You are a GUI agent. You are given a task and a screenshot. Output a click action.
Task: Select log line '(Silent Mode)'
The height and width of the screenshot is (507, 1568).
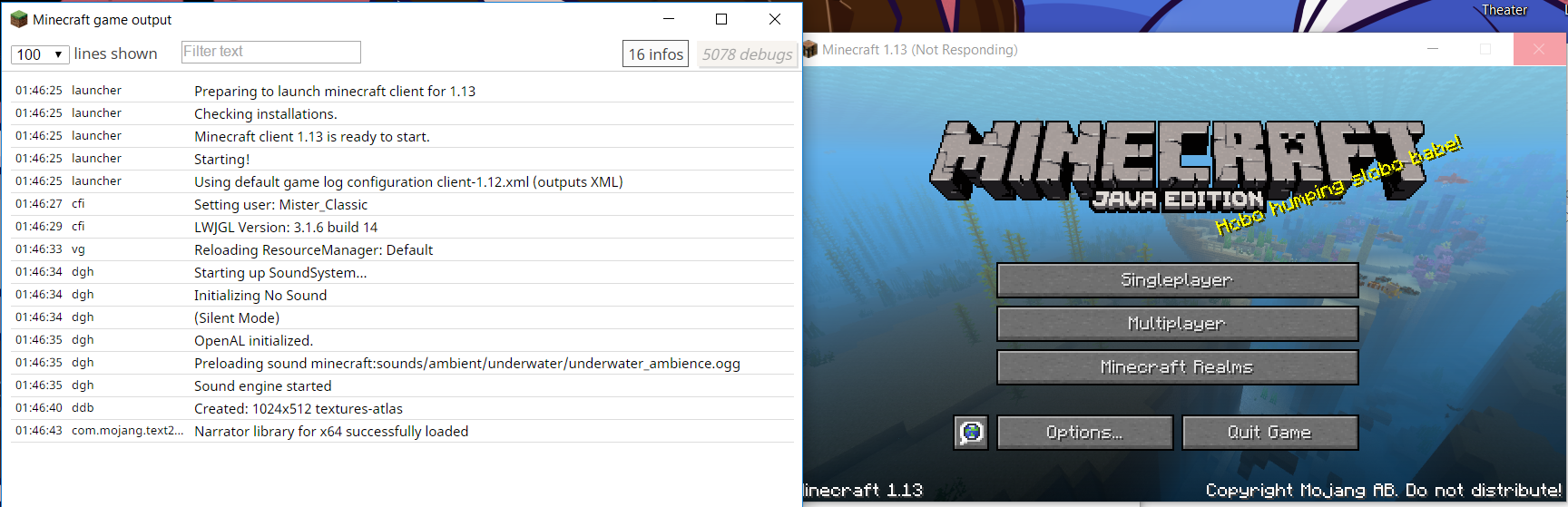402,317
